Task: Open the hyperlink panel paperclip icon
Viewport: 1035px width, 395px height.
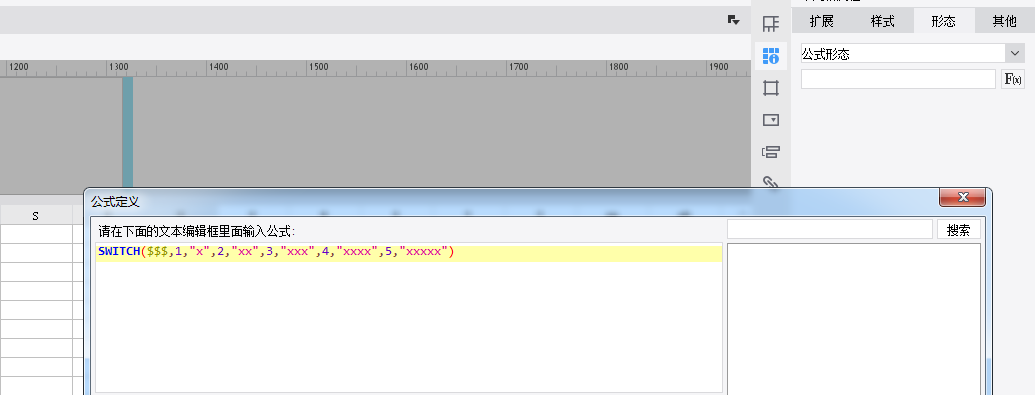Action: coord(770,181)
